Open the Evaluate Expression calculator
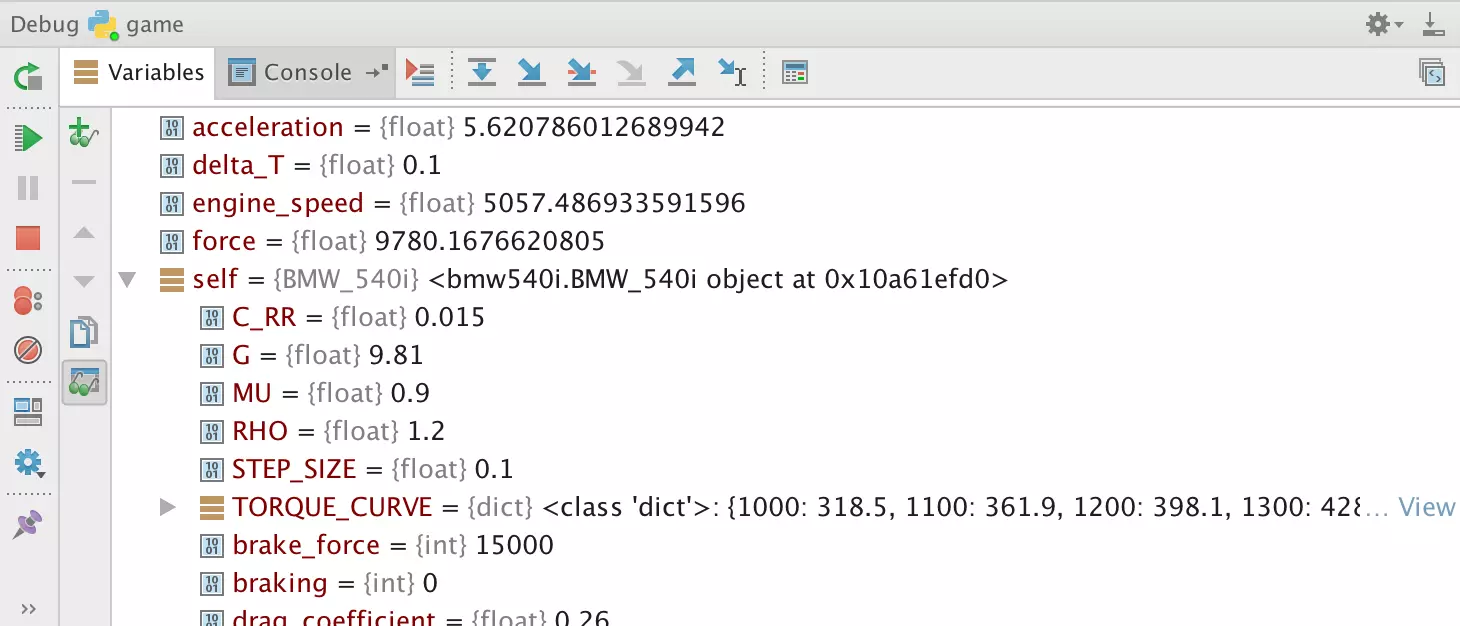The image size is (1460, 626). point(795,72)
